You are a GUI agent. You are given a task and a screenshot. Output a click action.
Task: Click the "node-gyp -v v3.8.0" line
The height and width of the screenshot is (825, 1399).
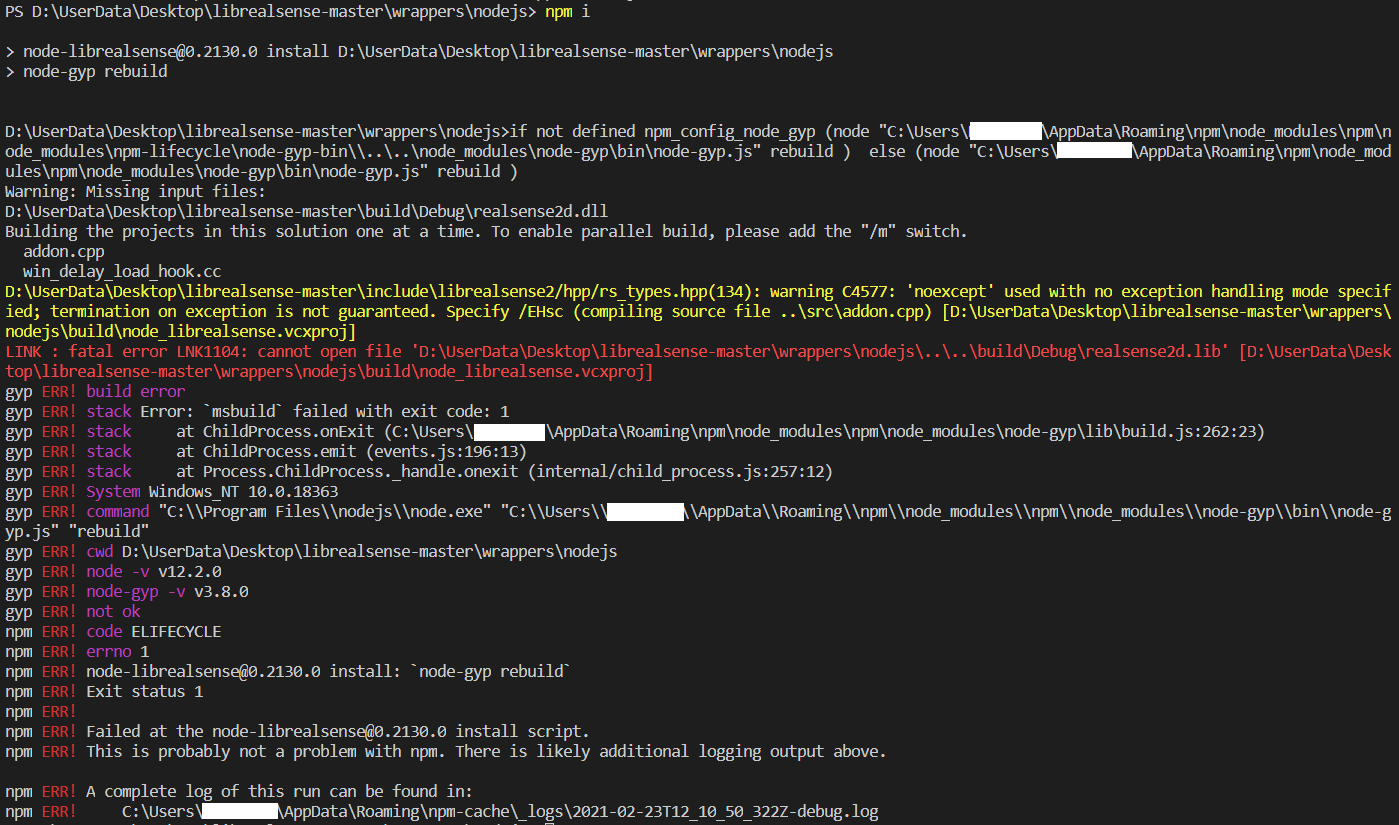click(165, 591)
